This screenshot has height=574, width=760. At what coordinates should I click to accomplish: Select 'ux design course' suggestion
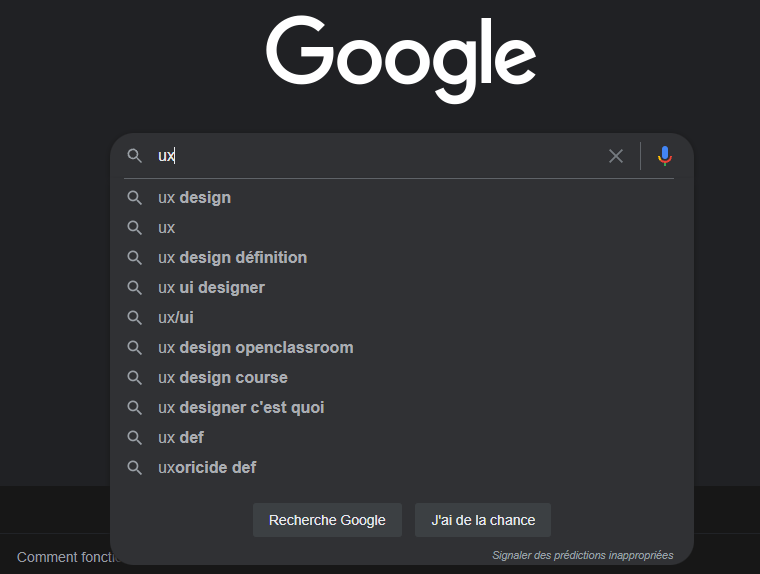[x=401, y=378]
